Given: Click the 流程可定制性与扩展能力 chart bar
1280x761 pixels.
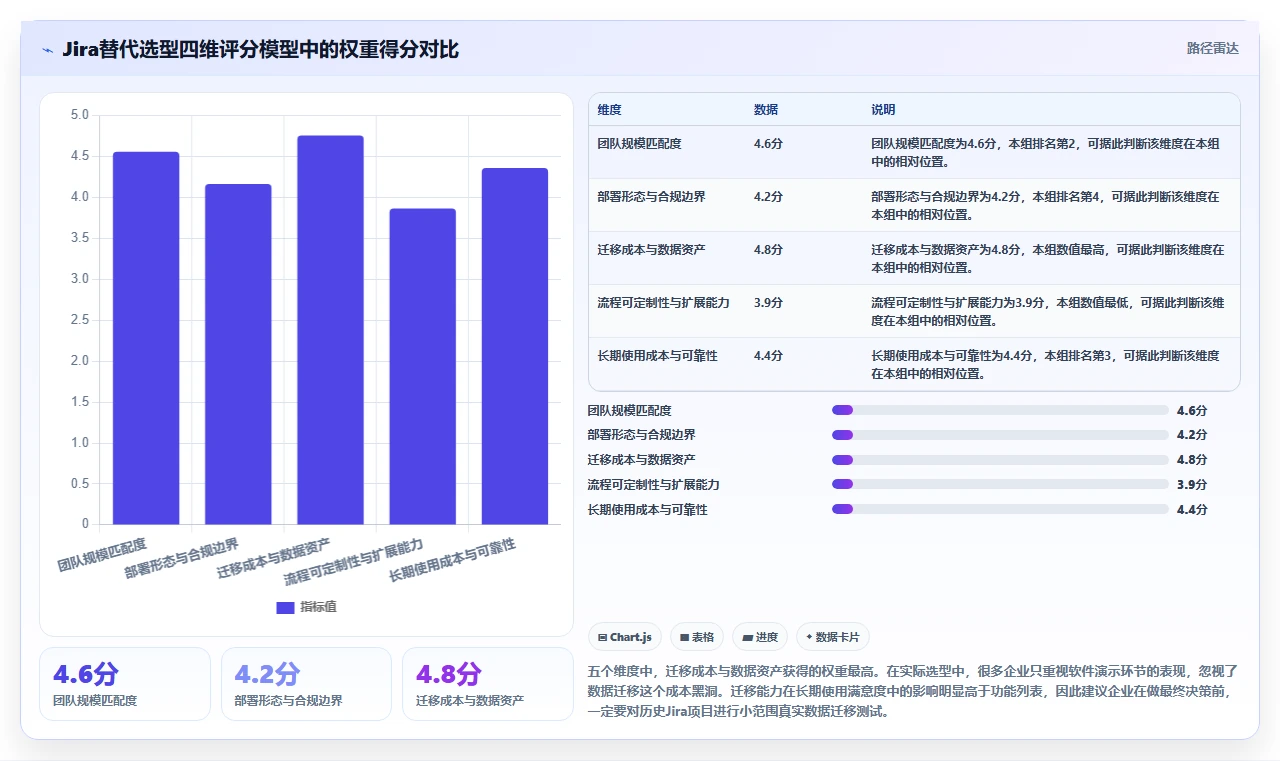Looking at the screenshot, I should click(x=422, y=366).
